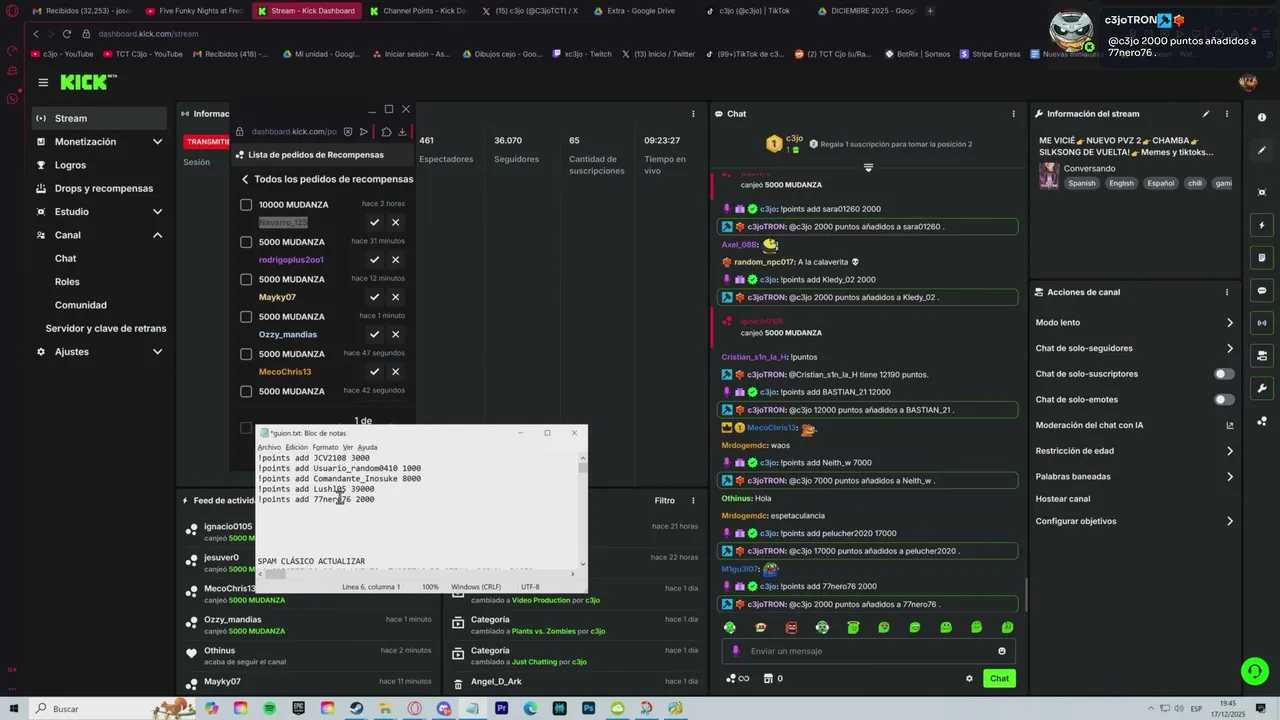
Task: Open Palabras baneadas chevron
Action: [1229, 477]
